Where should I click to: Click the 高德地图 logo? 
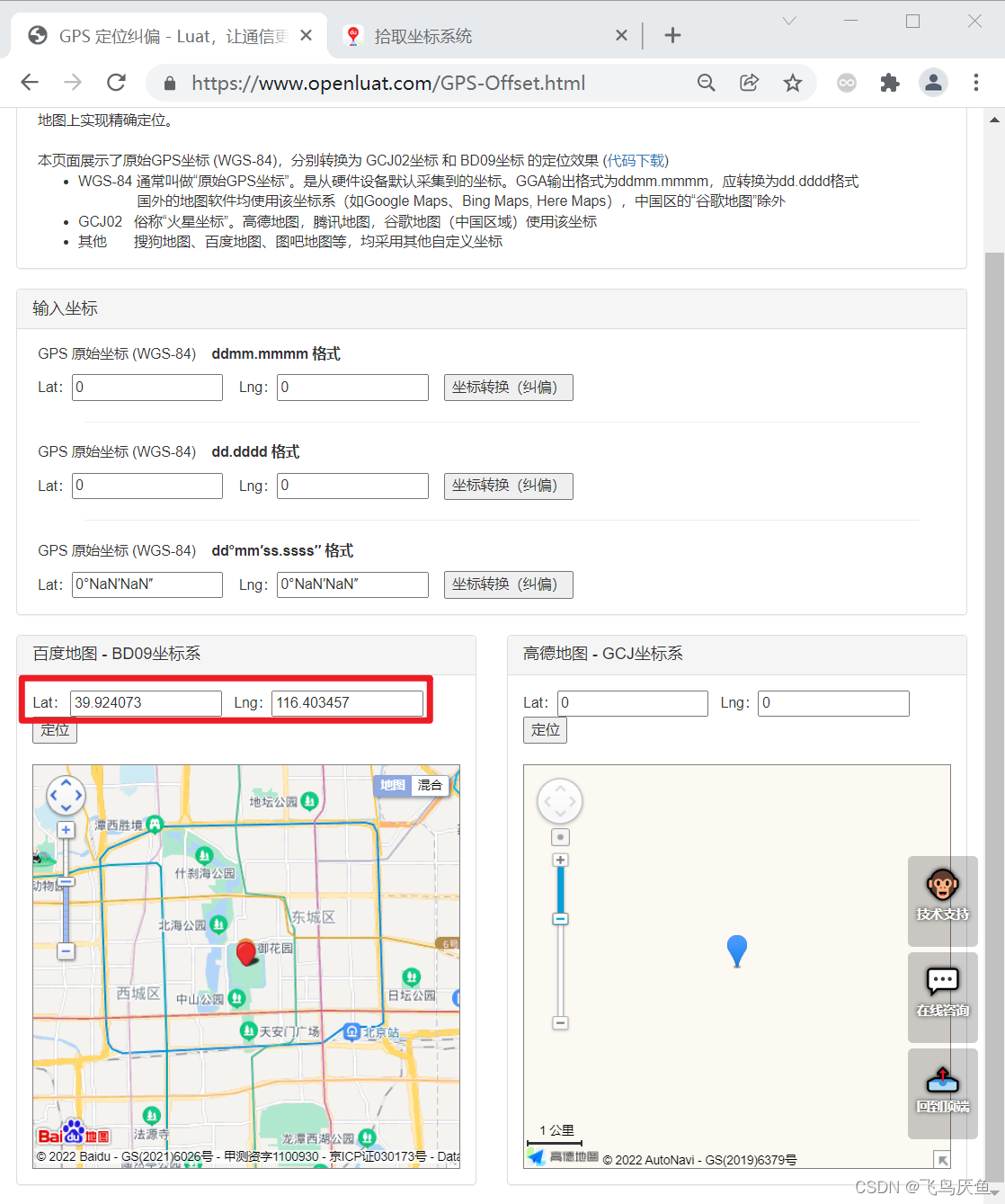[563, 1157]
